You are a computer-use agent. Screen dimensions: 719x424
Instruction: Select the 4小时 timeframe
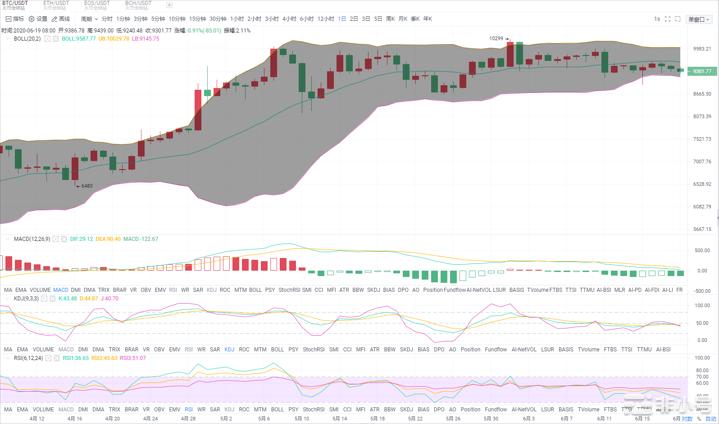[289, 19]
